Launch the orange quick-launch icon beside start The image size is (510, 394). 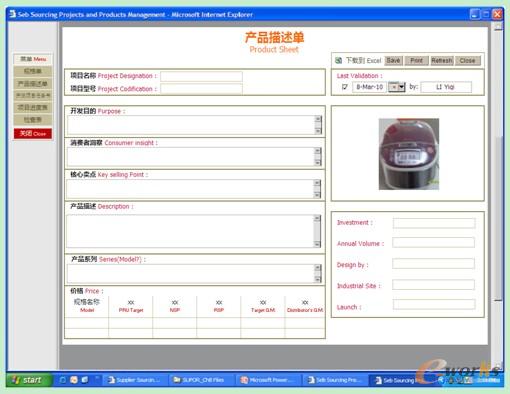(x=74, y=380)
